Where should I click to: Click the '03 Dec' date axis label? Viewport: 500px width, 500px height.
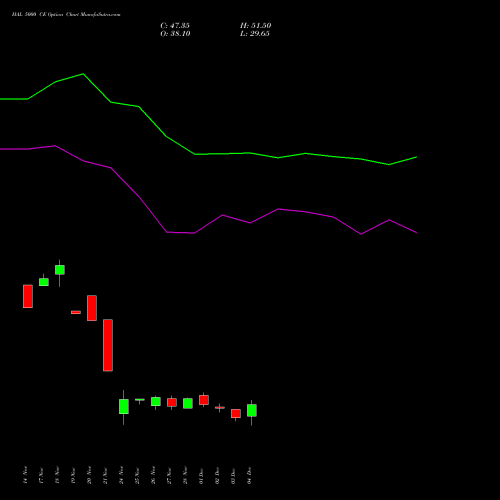coord(233,475)
